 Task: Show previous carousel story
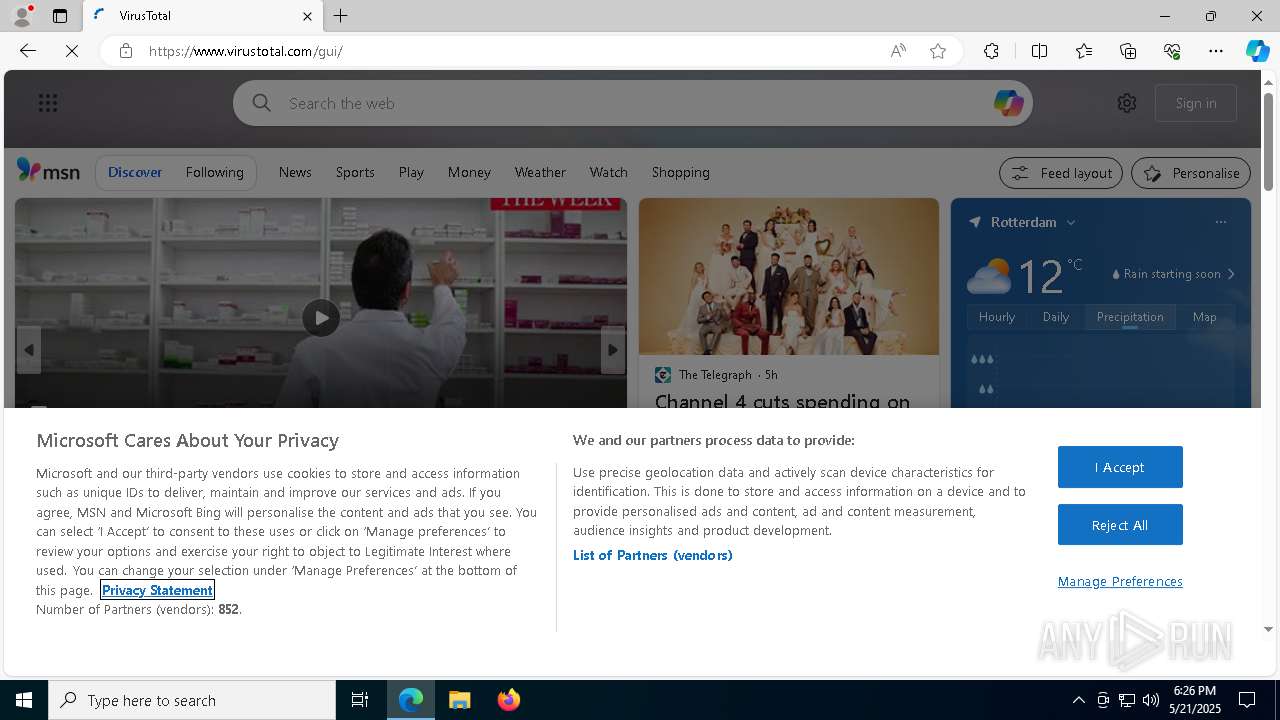point(28,350)
